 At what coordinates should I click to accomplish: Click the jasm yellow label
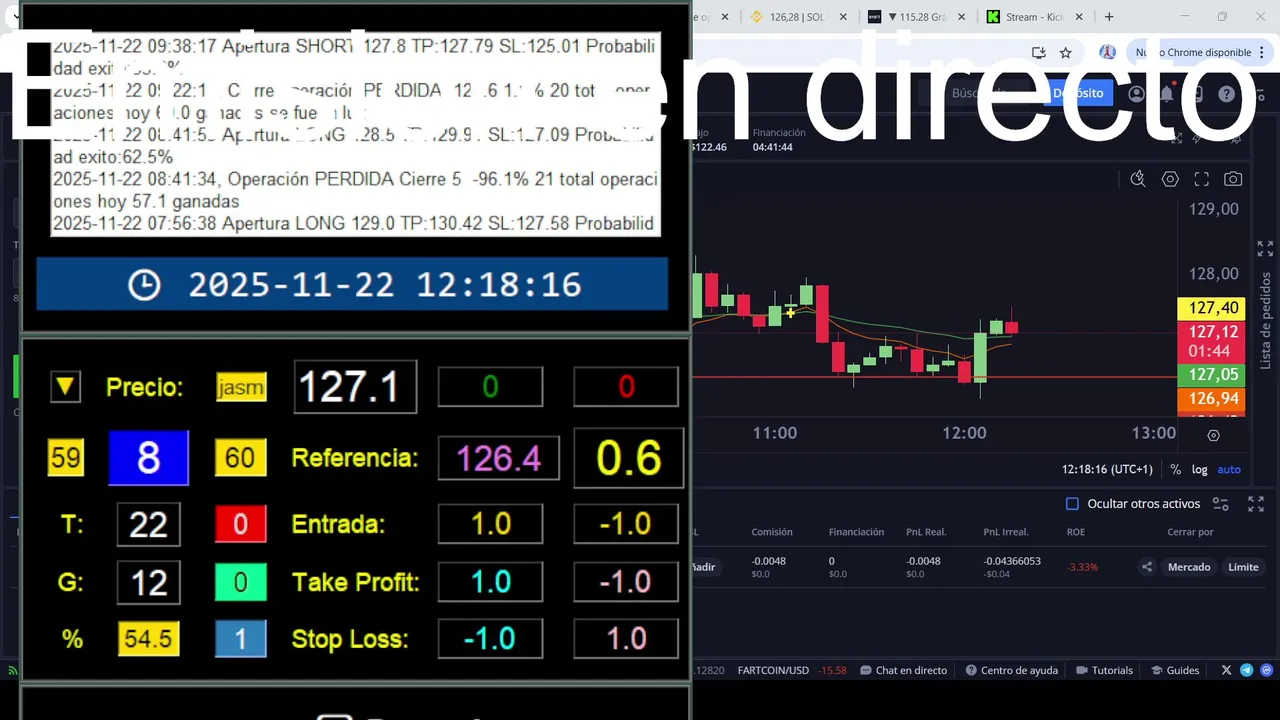241,387
